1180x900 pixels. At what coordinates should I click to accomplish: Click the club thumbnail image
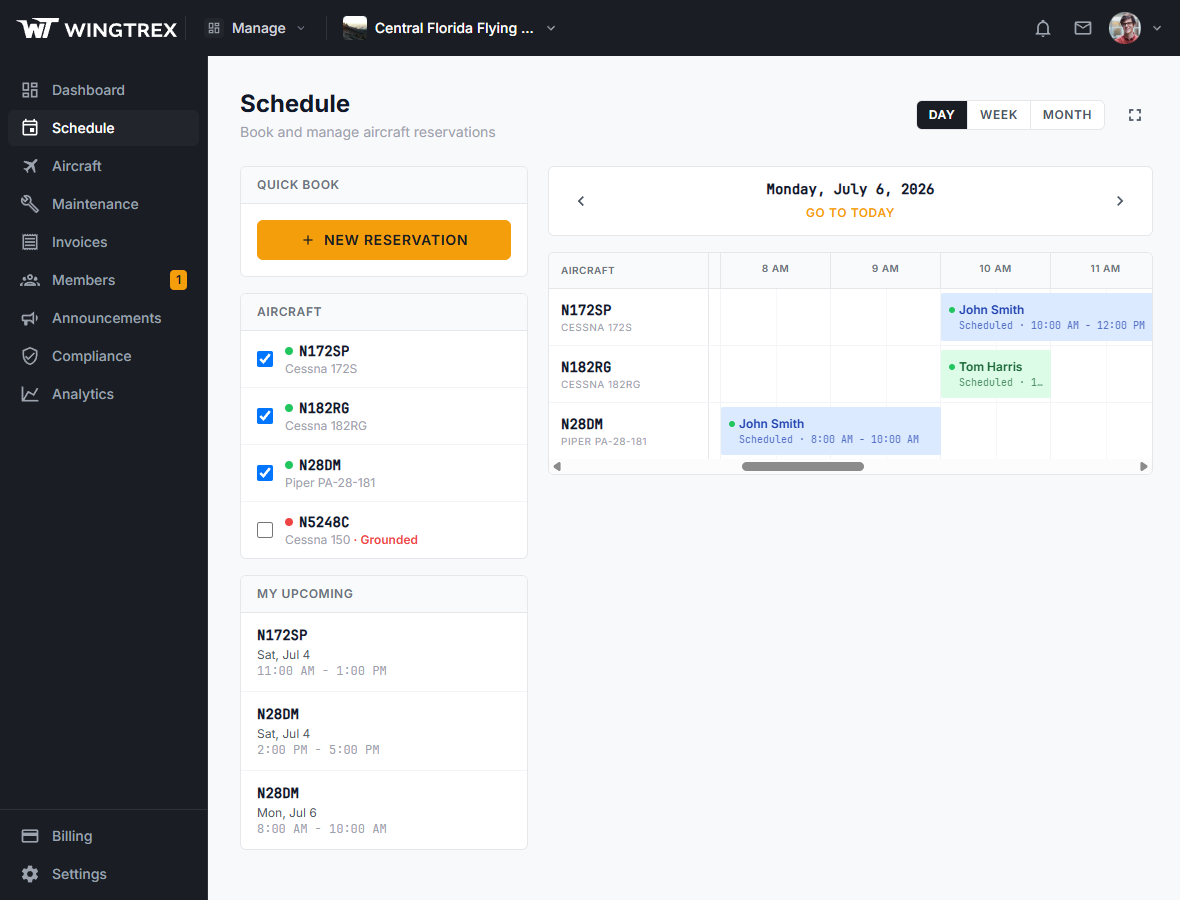[x=354, y=29]
